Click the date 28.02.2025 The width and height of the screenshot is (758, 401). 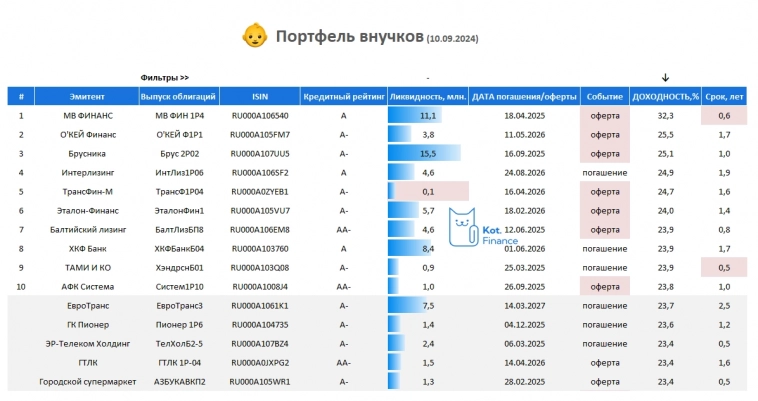(x=525, y=382)
